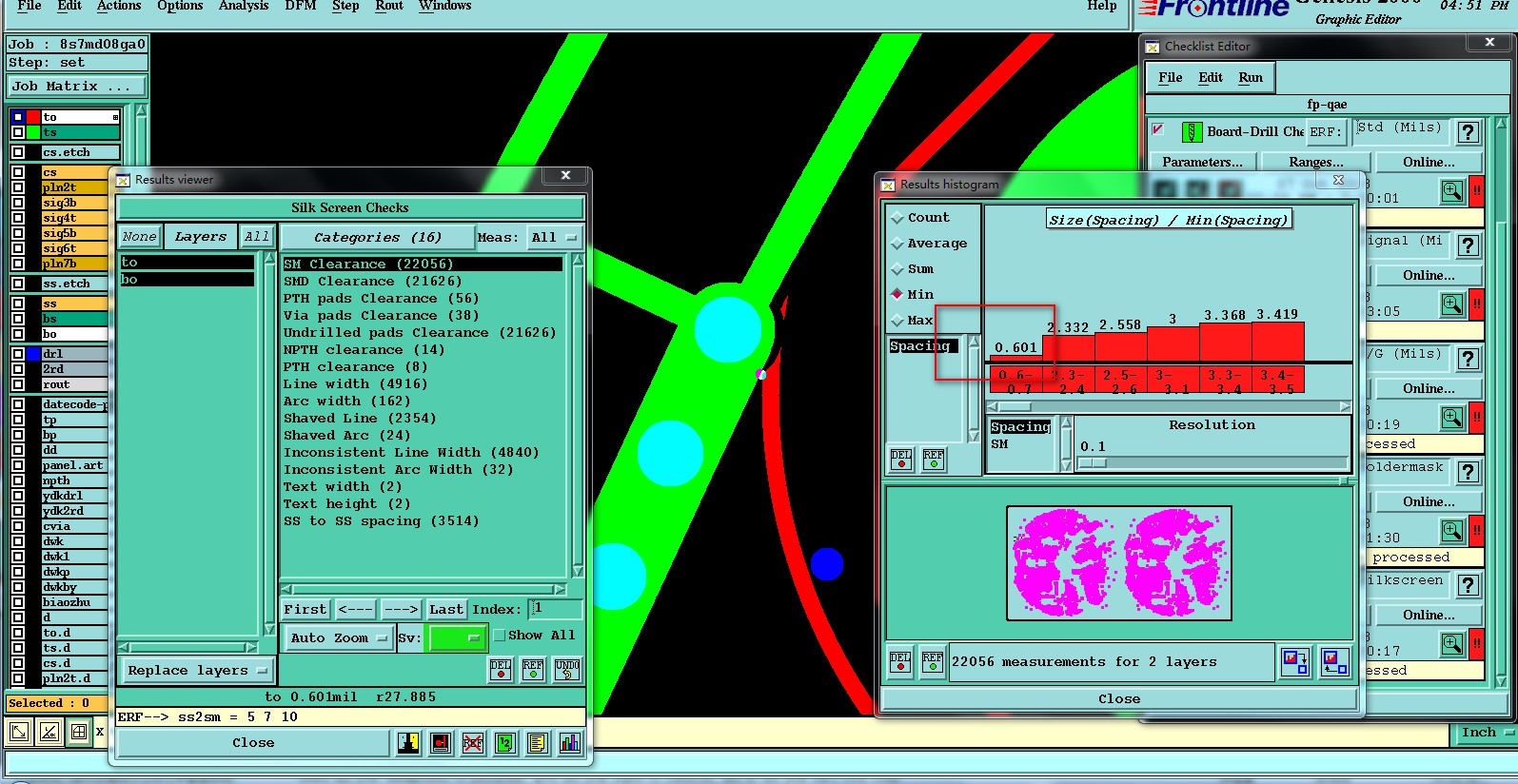Click upper REF icon in Results histogram
The height and width of the screenshot is (784, 1518).
click(934, 460)
